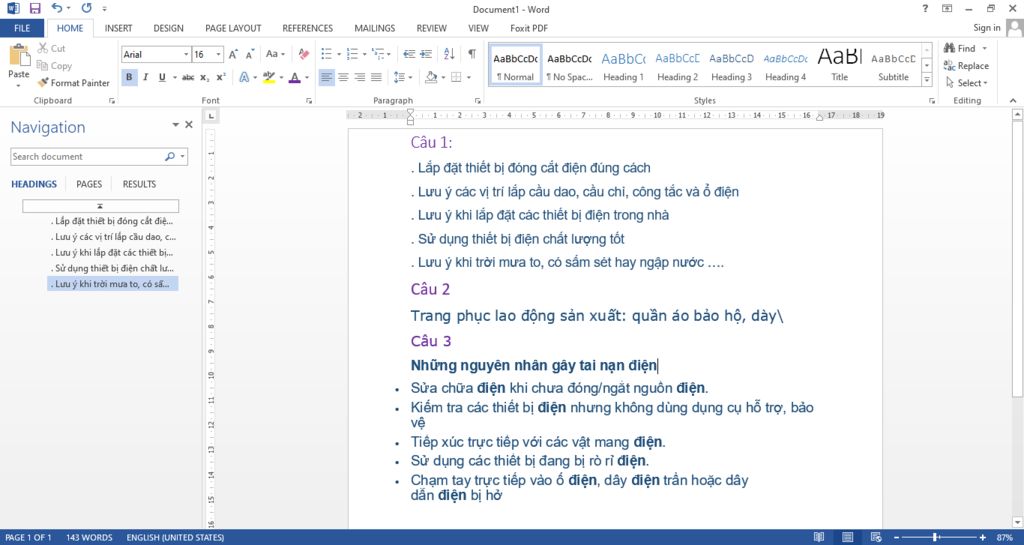Undo the last action
Screen dimensions: 1024x545
(57, 8)
